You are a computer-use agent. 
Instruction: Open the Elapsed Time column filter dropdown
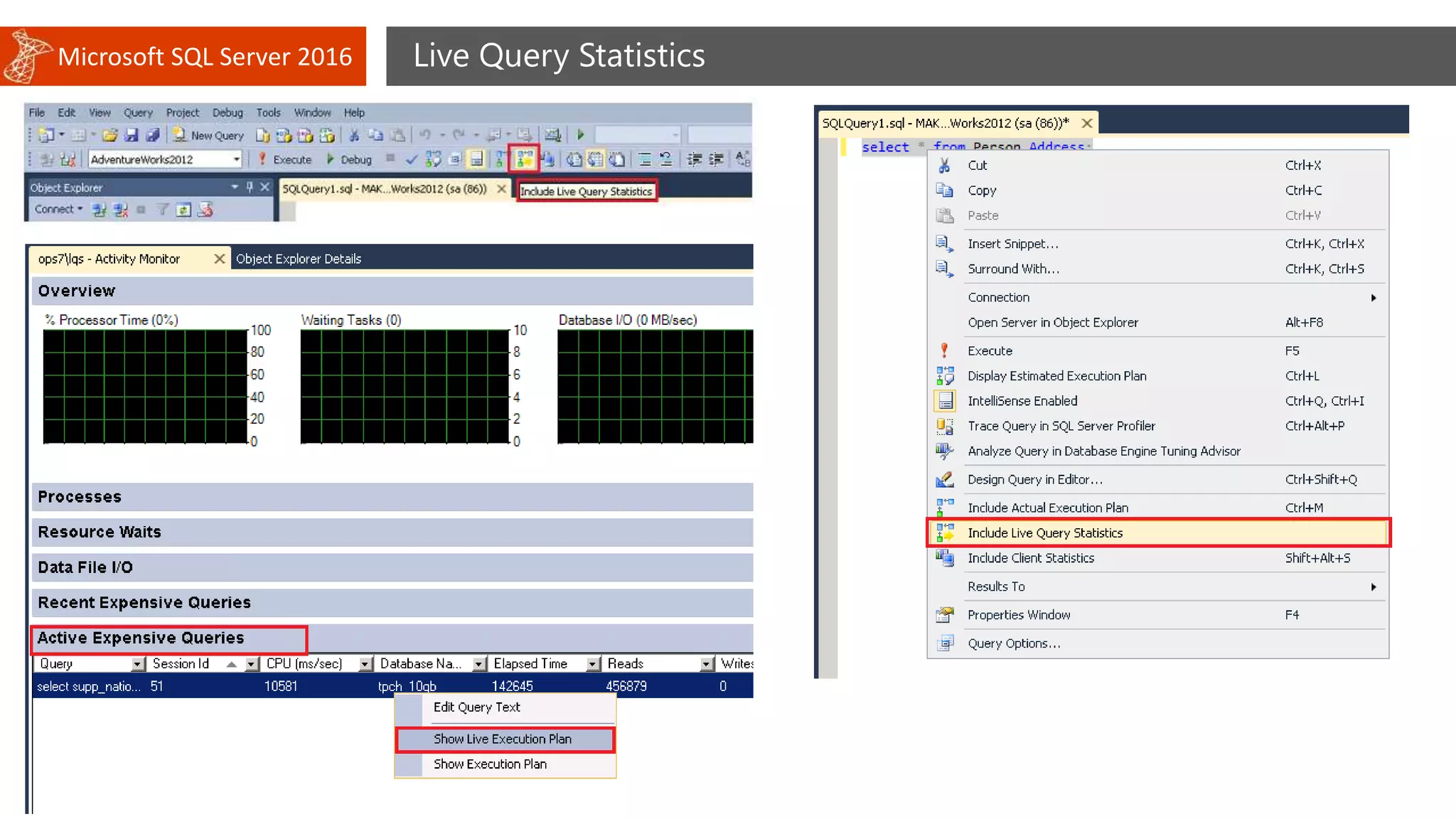593,664
